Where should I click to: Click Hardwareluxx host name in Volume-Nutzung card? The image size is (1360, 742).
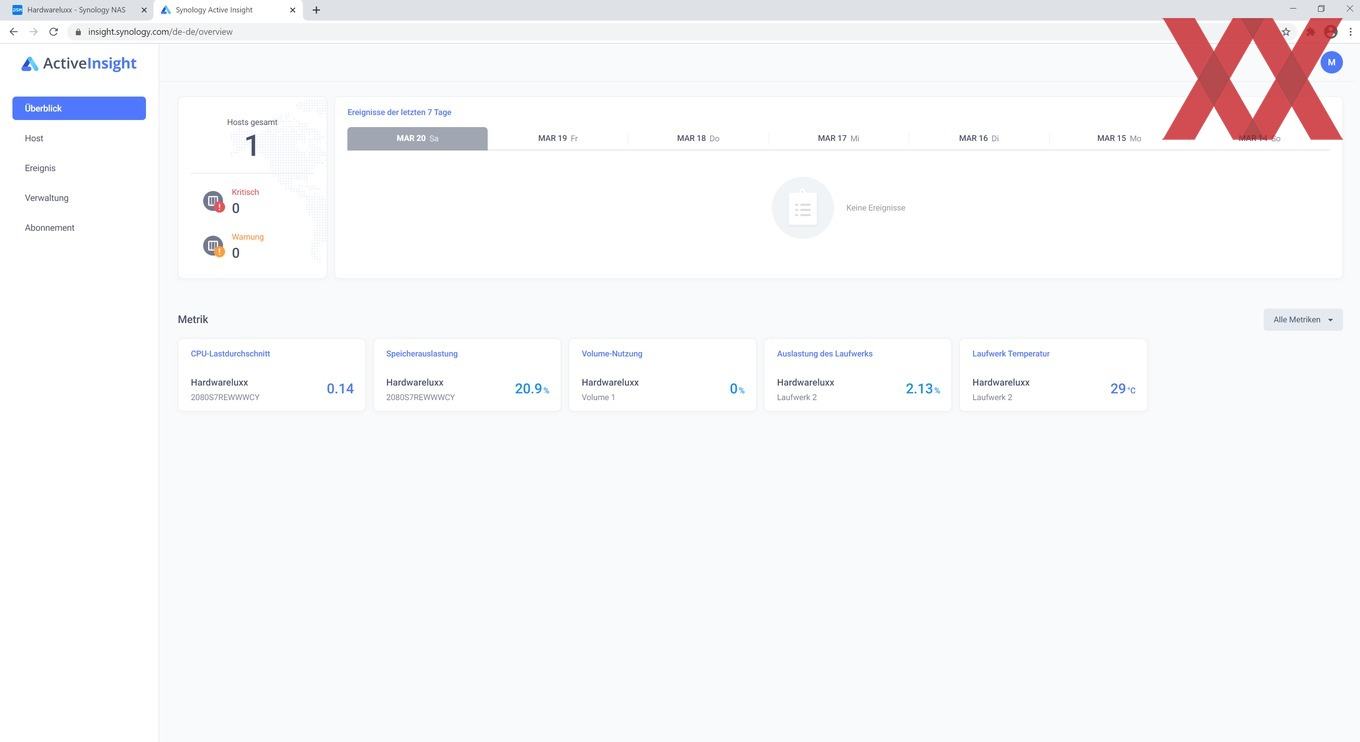point(610,382)
